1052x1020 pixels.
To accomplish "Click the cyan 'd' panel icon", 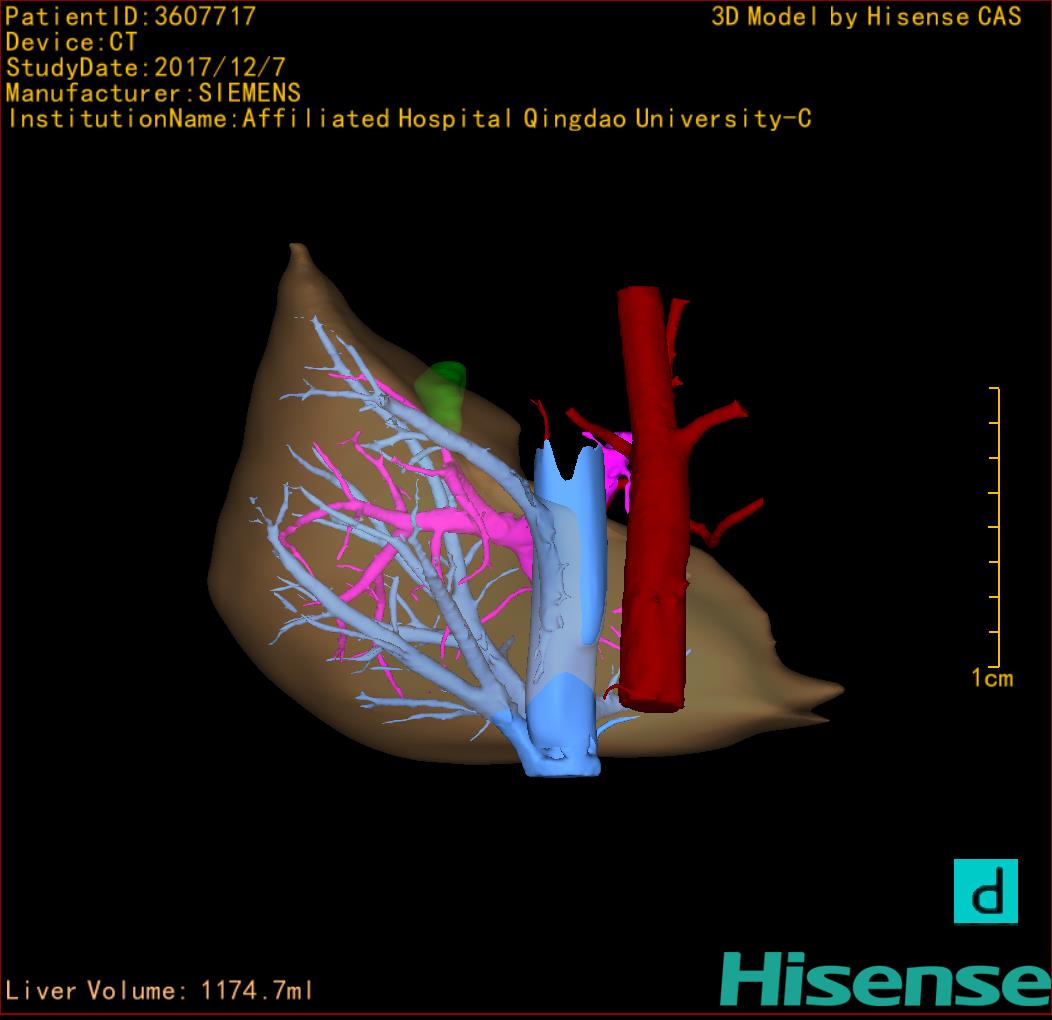I will click(x=986, y=891).
